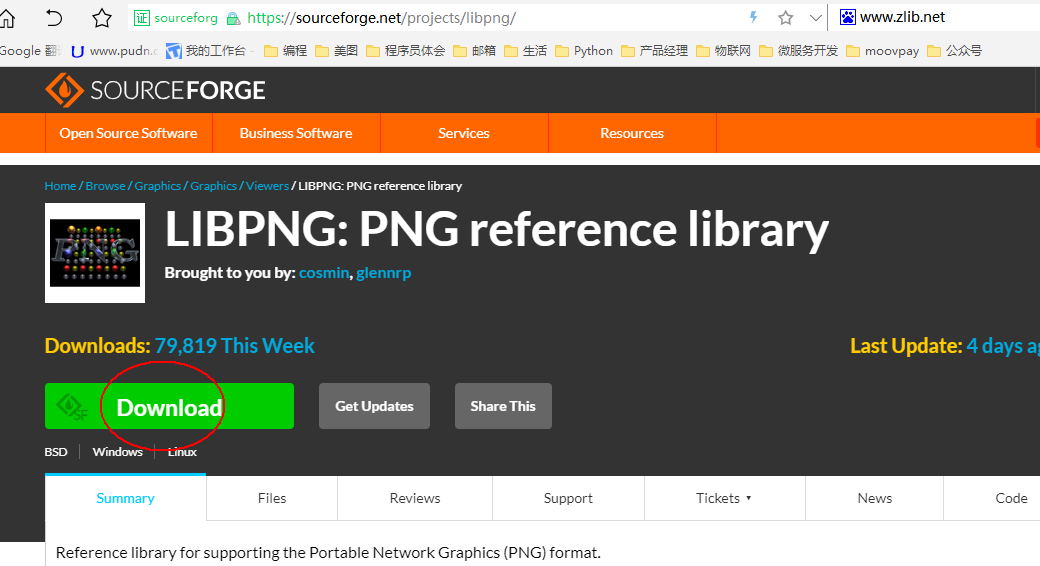
Task: Open the 物联网 bookmark folder
Action: tap(723, 51)
